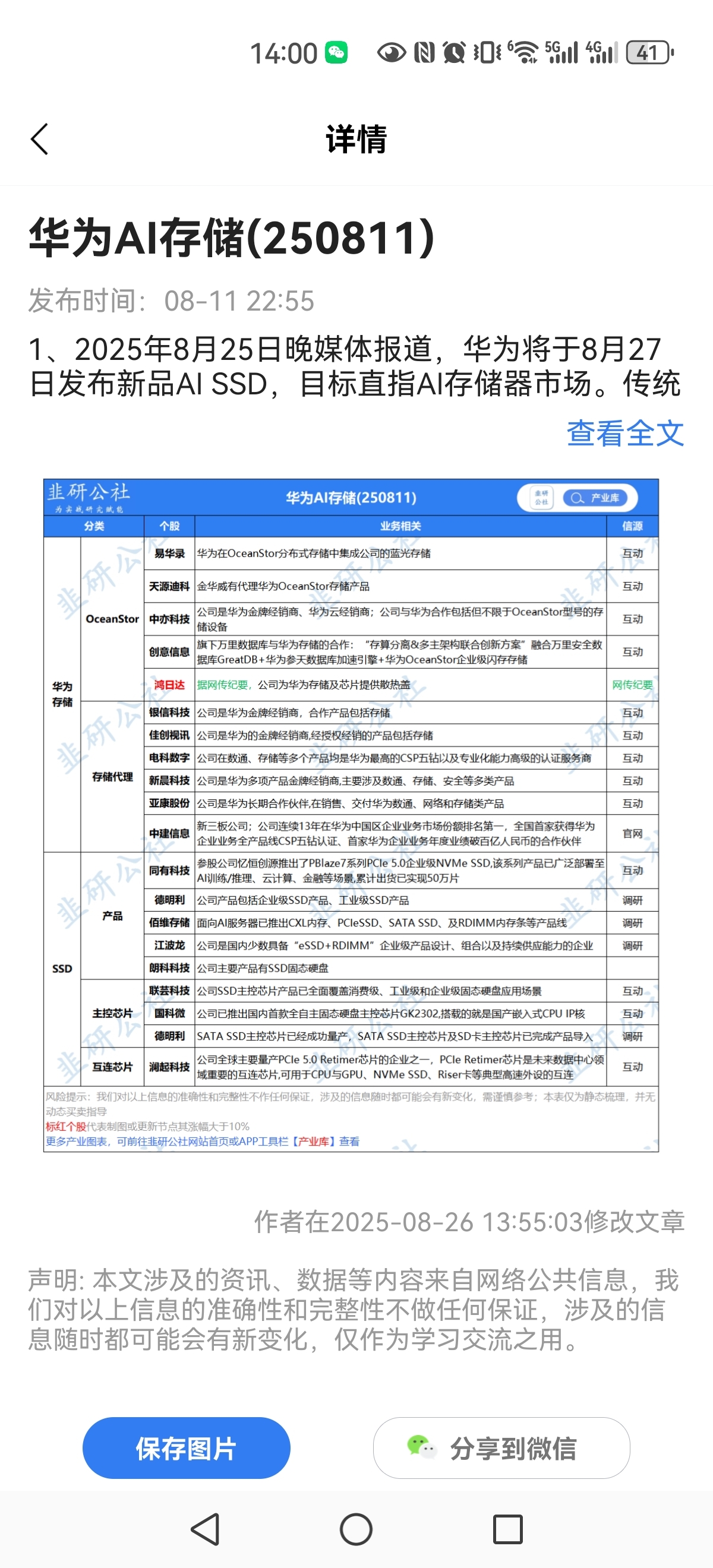The width and height of the screenshot is (713, 1568).
Task: Tap the alarm clock status icon
Action: (454, 52)
